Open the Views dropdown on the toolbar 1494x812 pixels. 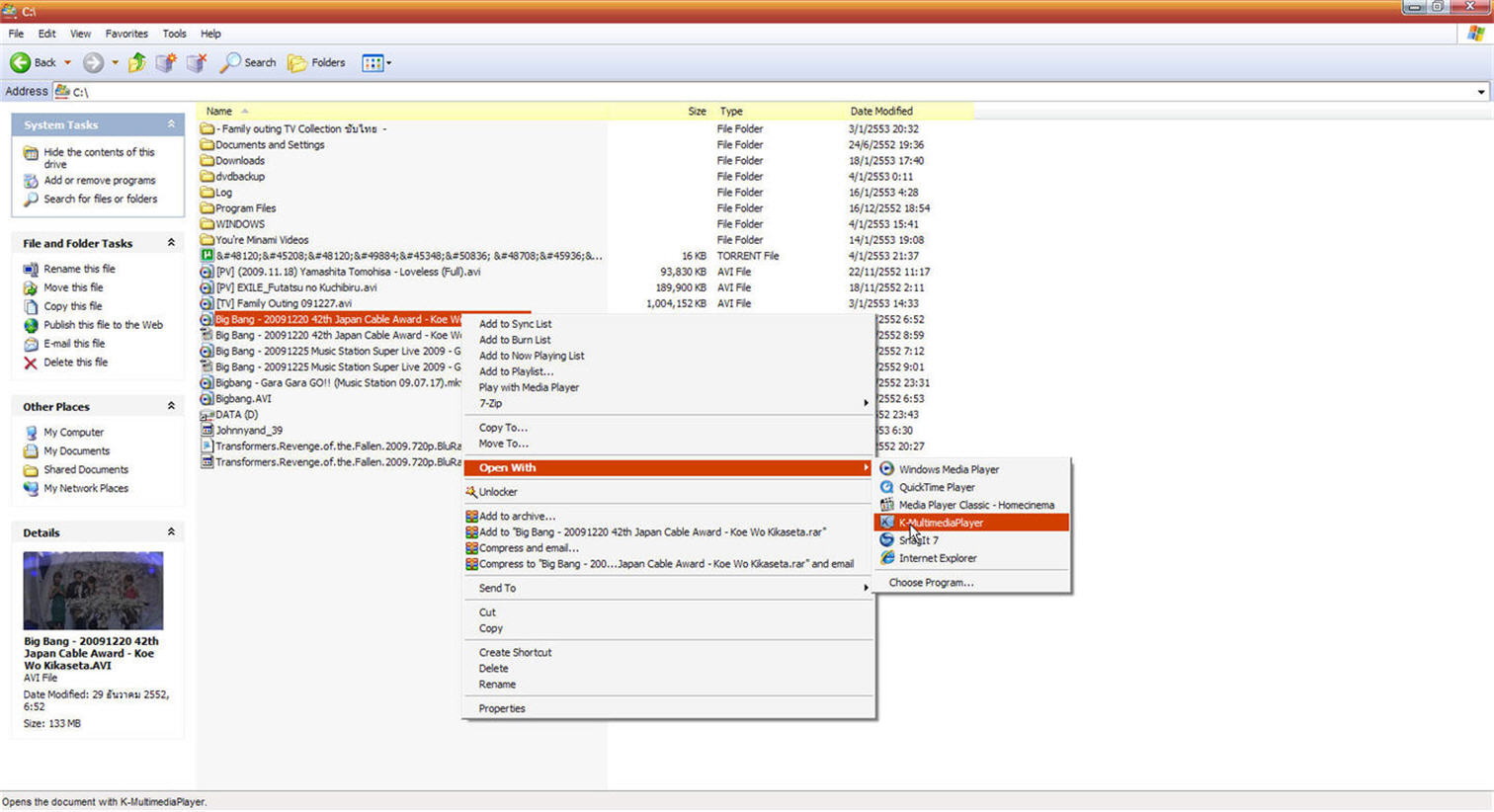(376, 62)
